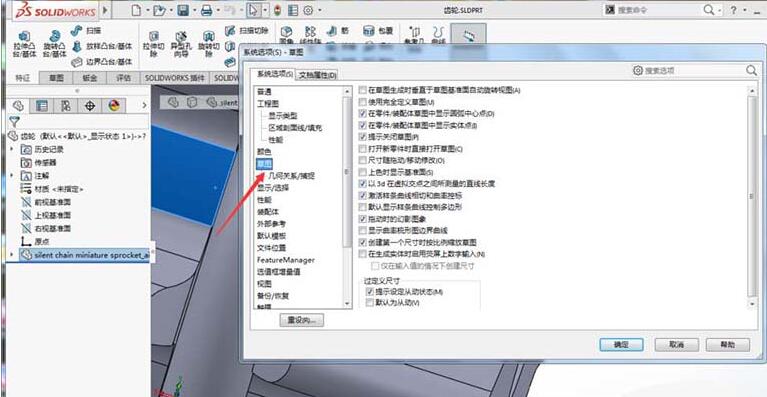The image size is (767, 397).
Task: Enable 使用完全定义草图 checkbox
Action: tap(362, 102)
